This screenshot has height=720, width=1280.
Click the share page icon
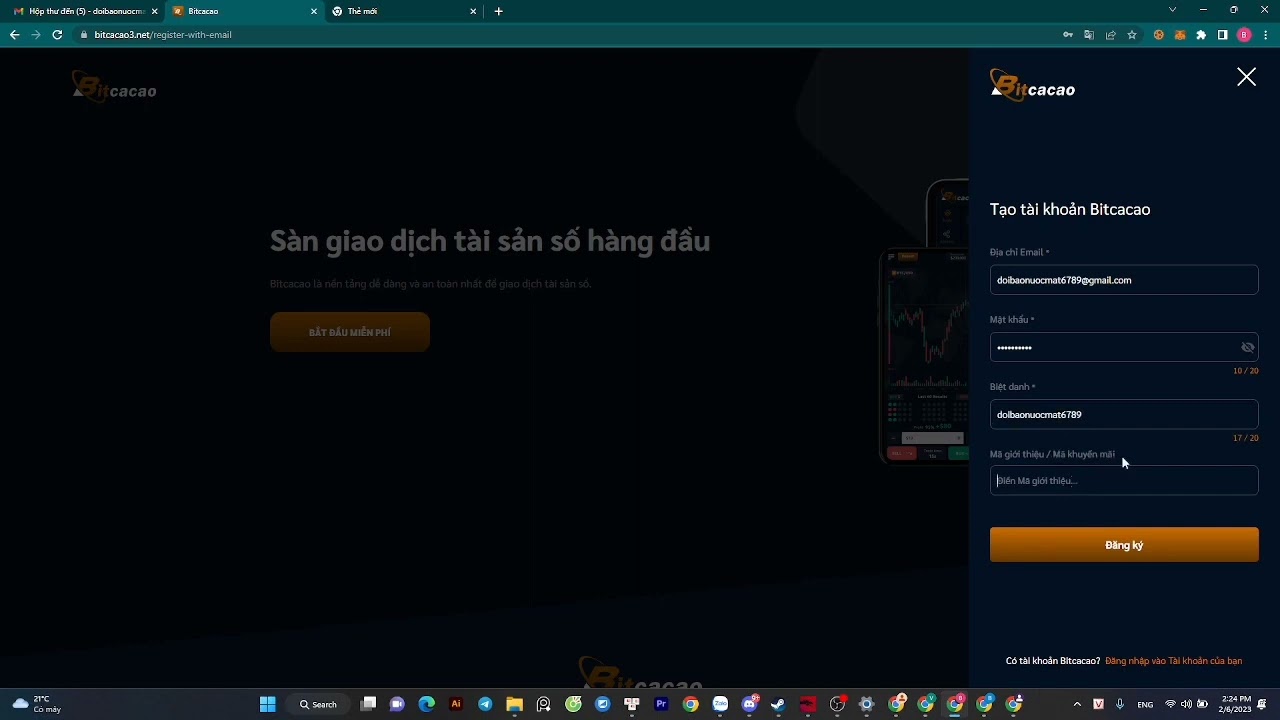tap(1110, 35)
